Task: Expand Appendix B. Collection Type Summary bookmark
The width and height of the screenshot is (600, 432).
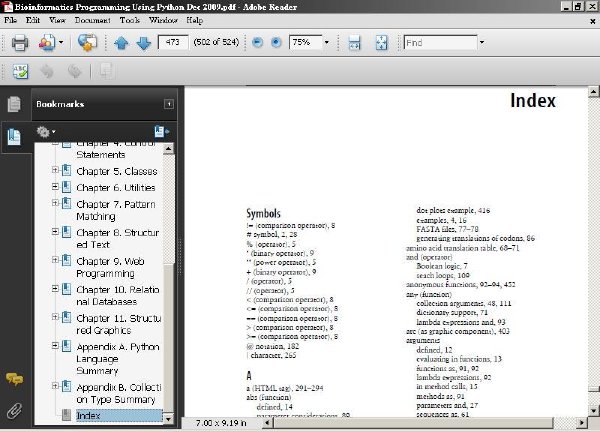Action: tap(55, 386)
